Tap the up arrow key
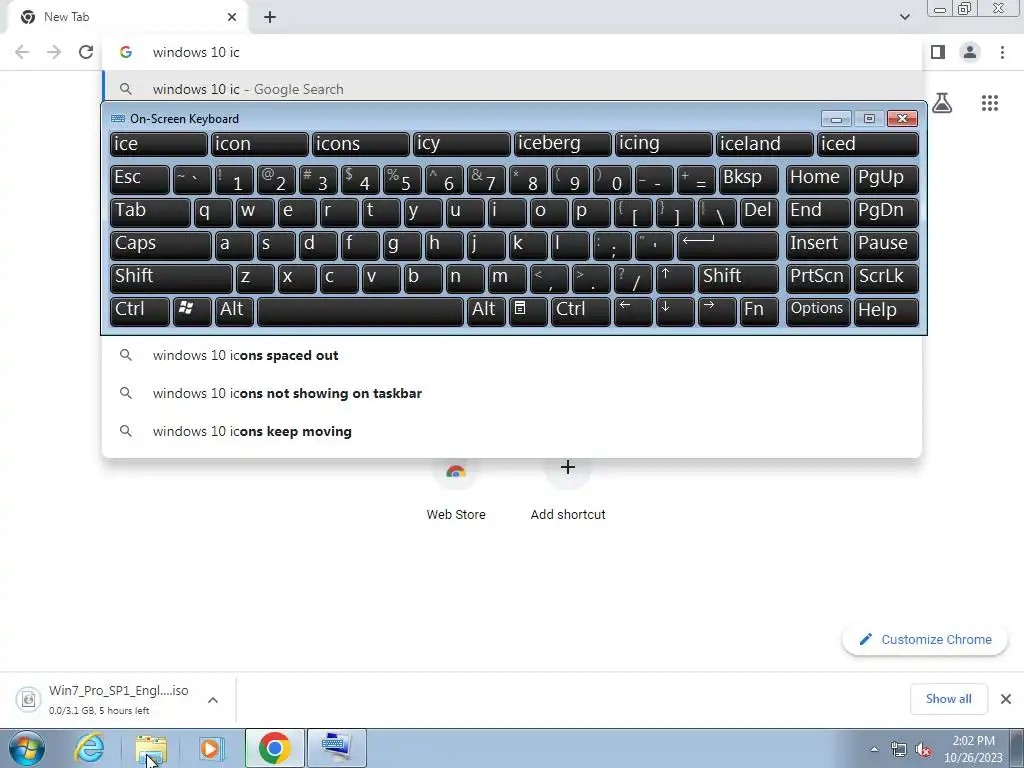The height and width of the screenshot is (768, 1024). pyautogui.click(x=675, y=278)
